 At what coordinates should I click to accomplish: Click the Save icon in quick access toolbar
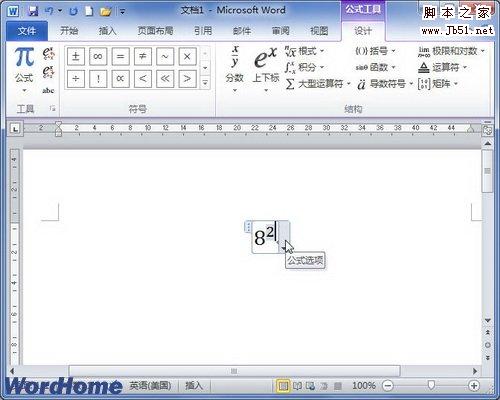click(x=33, y=11)
